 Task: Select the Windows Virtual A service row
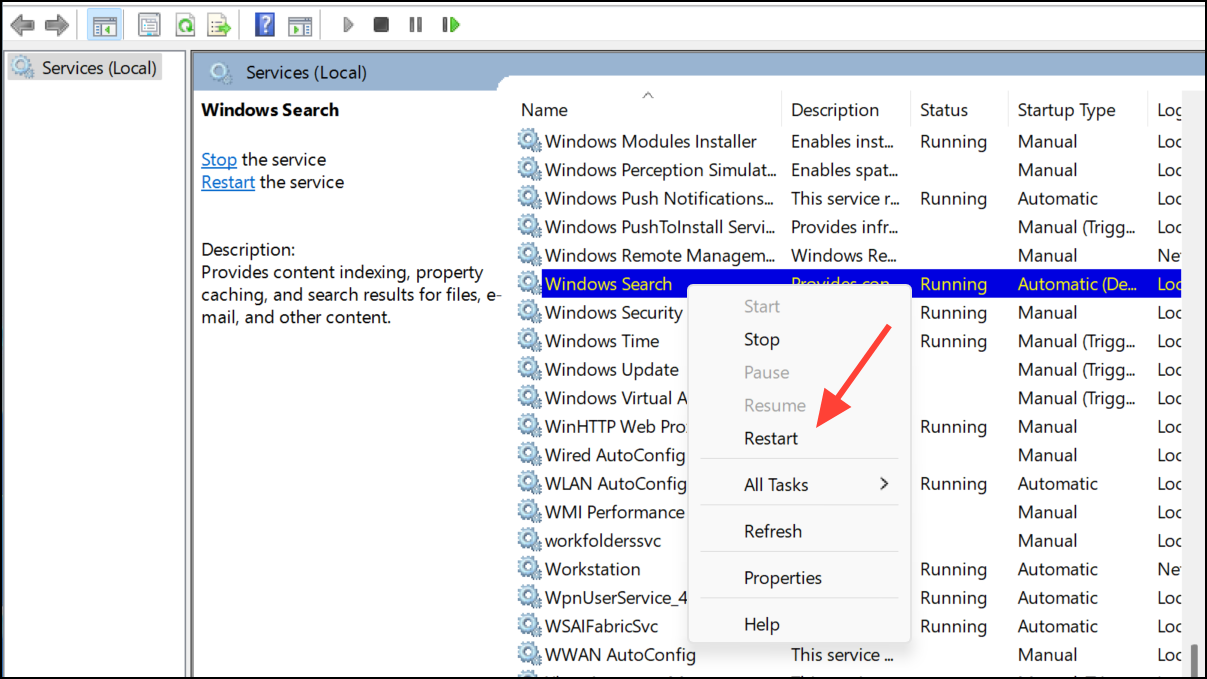coord(849,398)
